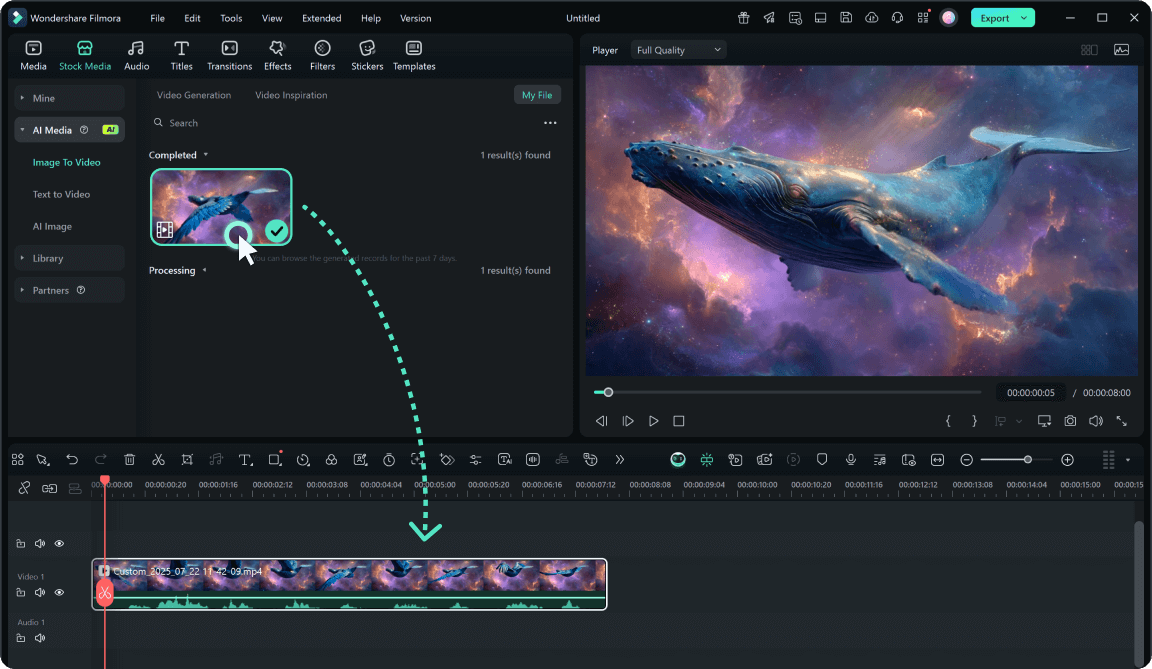The image size is (1152, 669).
Task: Expand the Partners section
Action: [x=69, y=290]
